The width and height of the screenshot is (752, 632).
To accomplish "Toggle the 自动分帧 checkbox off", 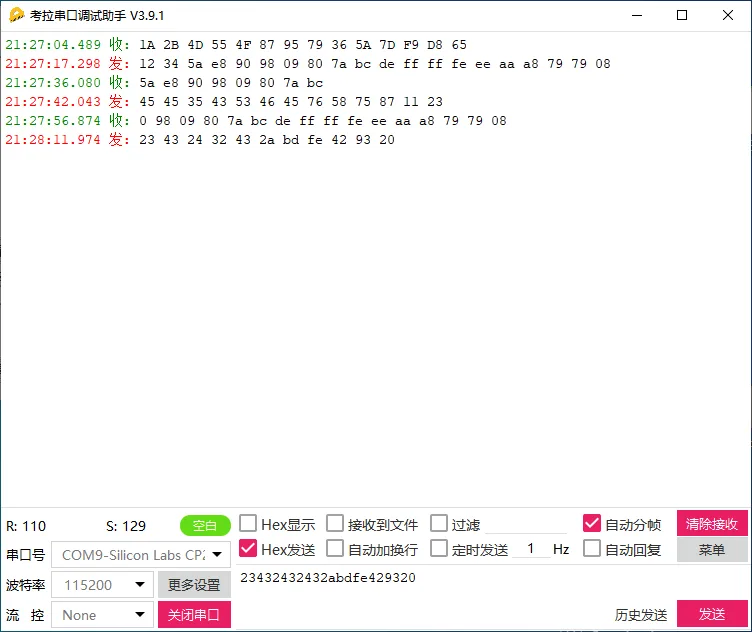I will pos(592,524).
